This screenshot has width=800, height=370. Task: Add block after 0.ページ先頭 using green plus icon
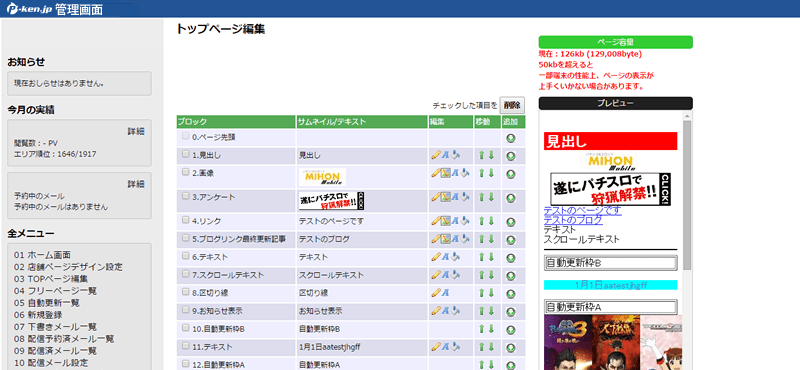[511, 138]
